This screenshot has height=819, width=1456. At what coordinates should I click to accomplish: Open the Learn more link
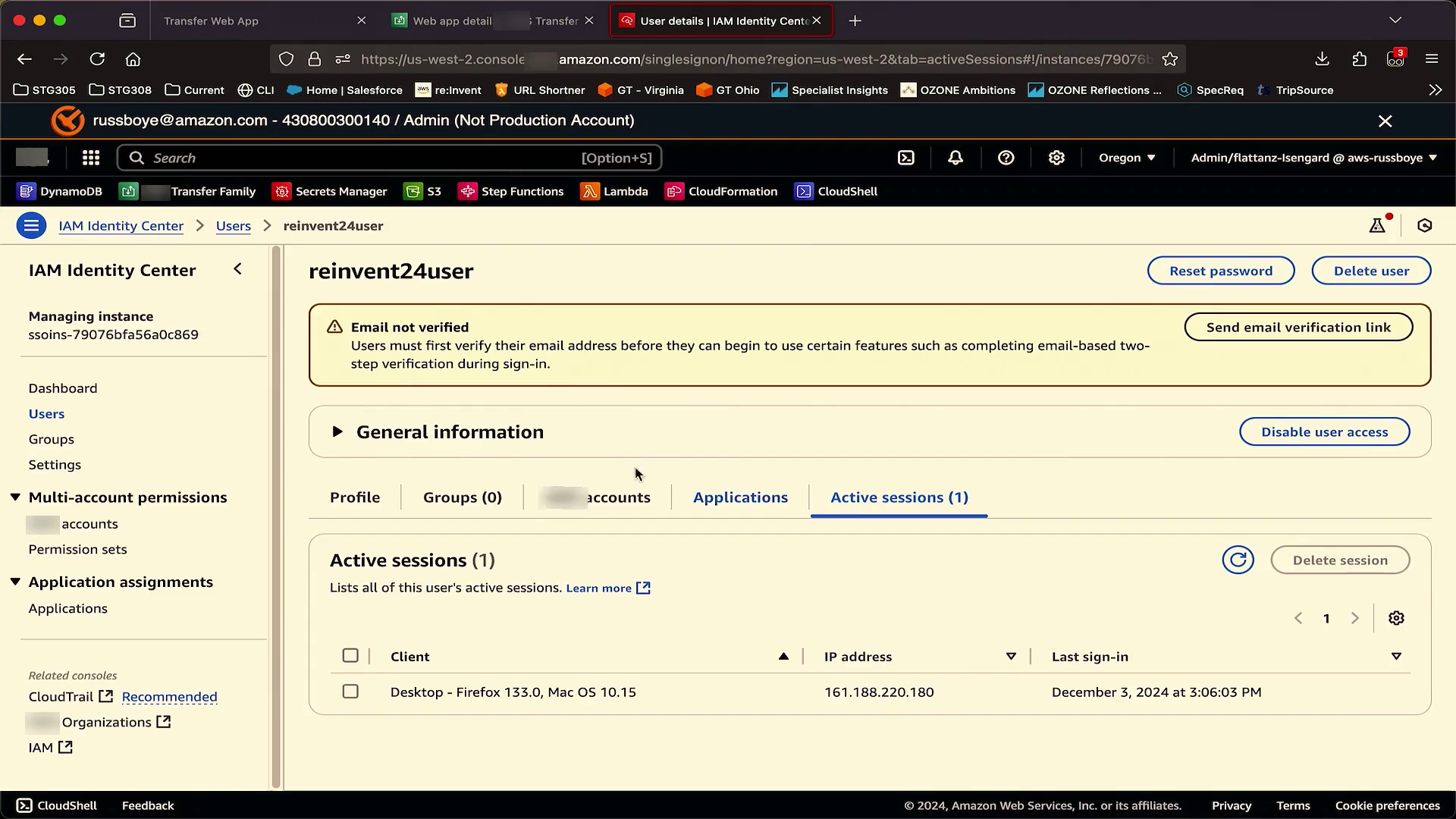[608, 588]
